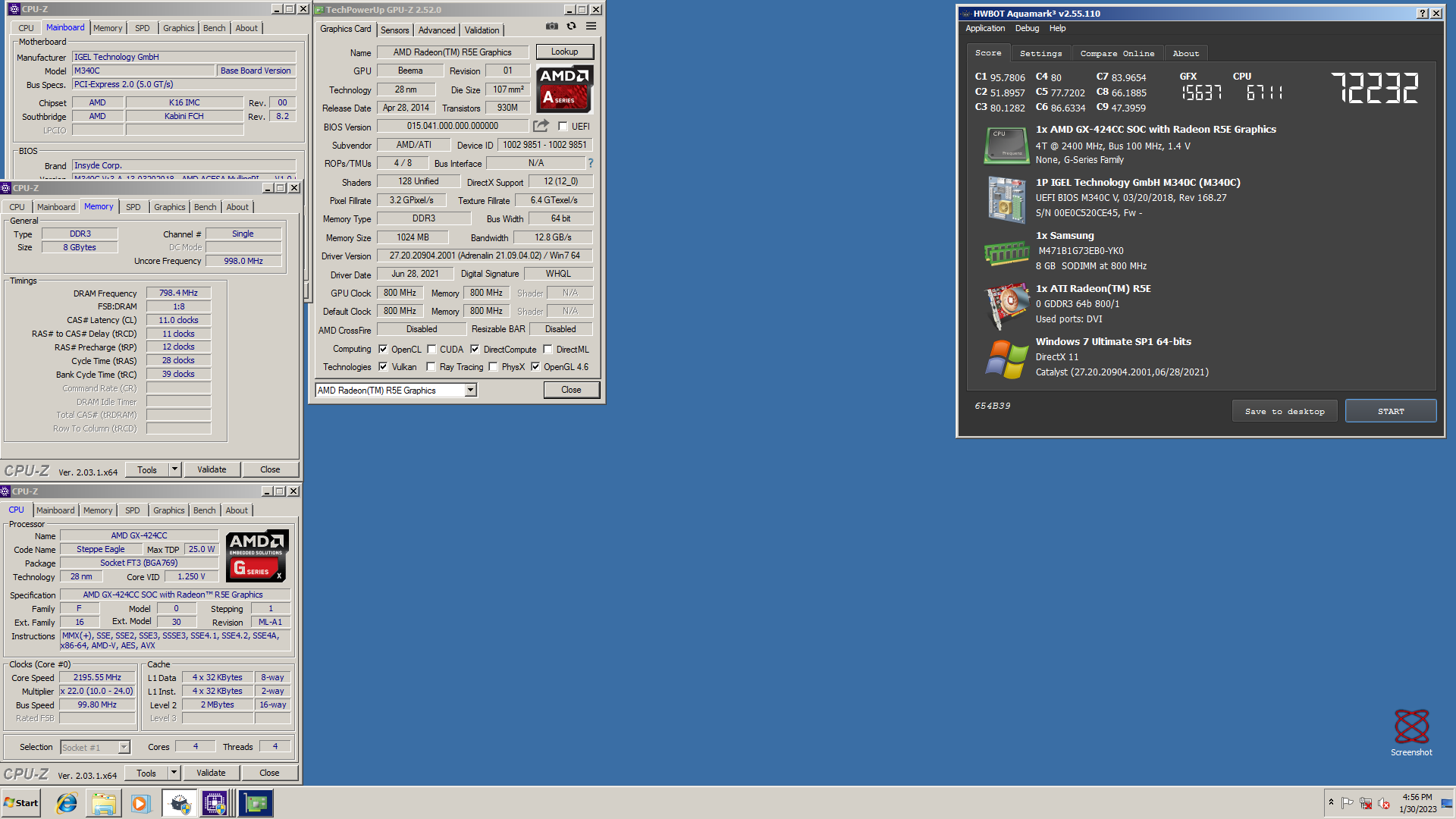1456x819 pixels.
Task: Click the network disconnected tray icon
Action: (1366, 803)
